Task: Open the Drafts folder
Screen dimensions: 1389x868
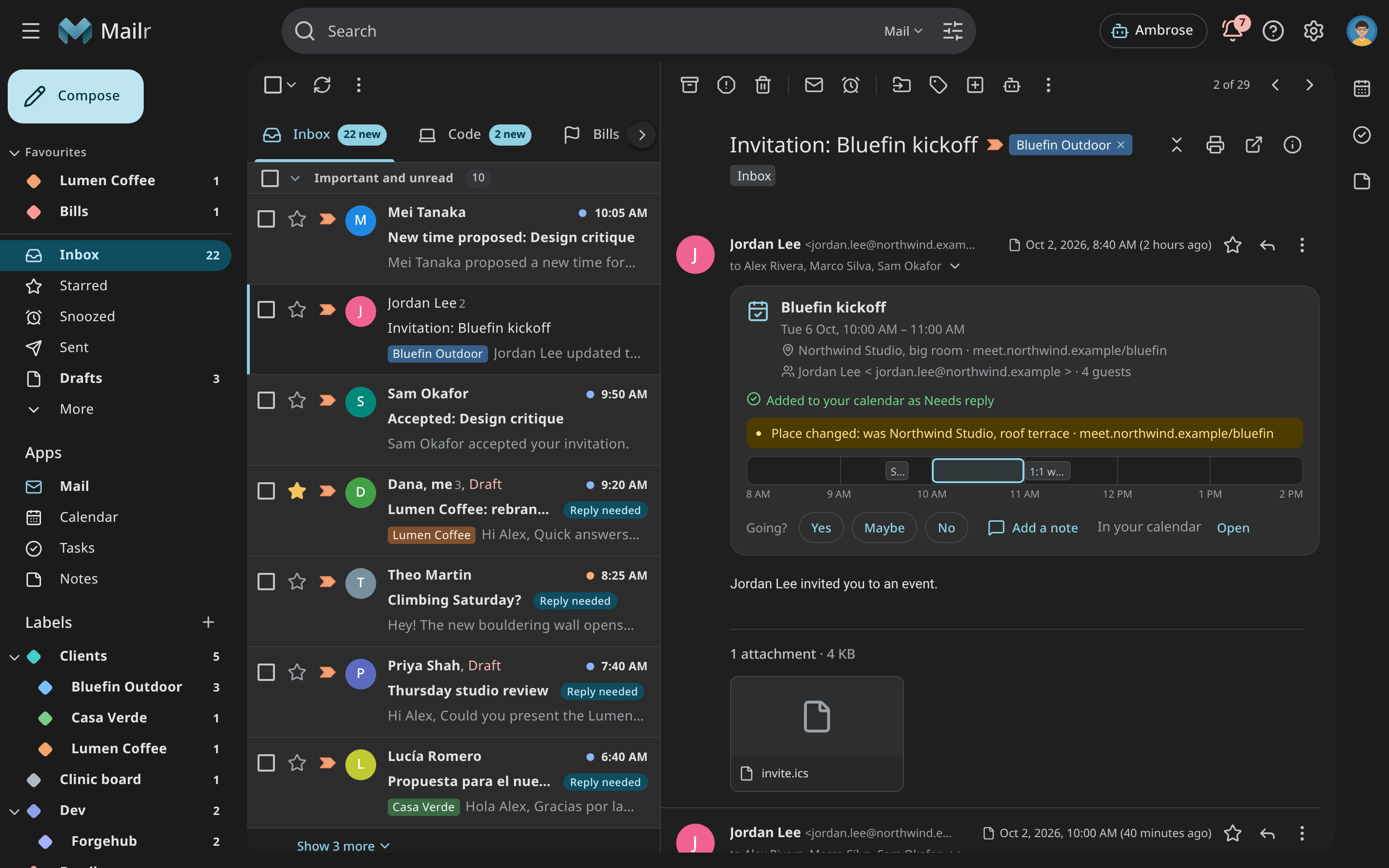Action: click(115, 379)
